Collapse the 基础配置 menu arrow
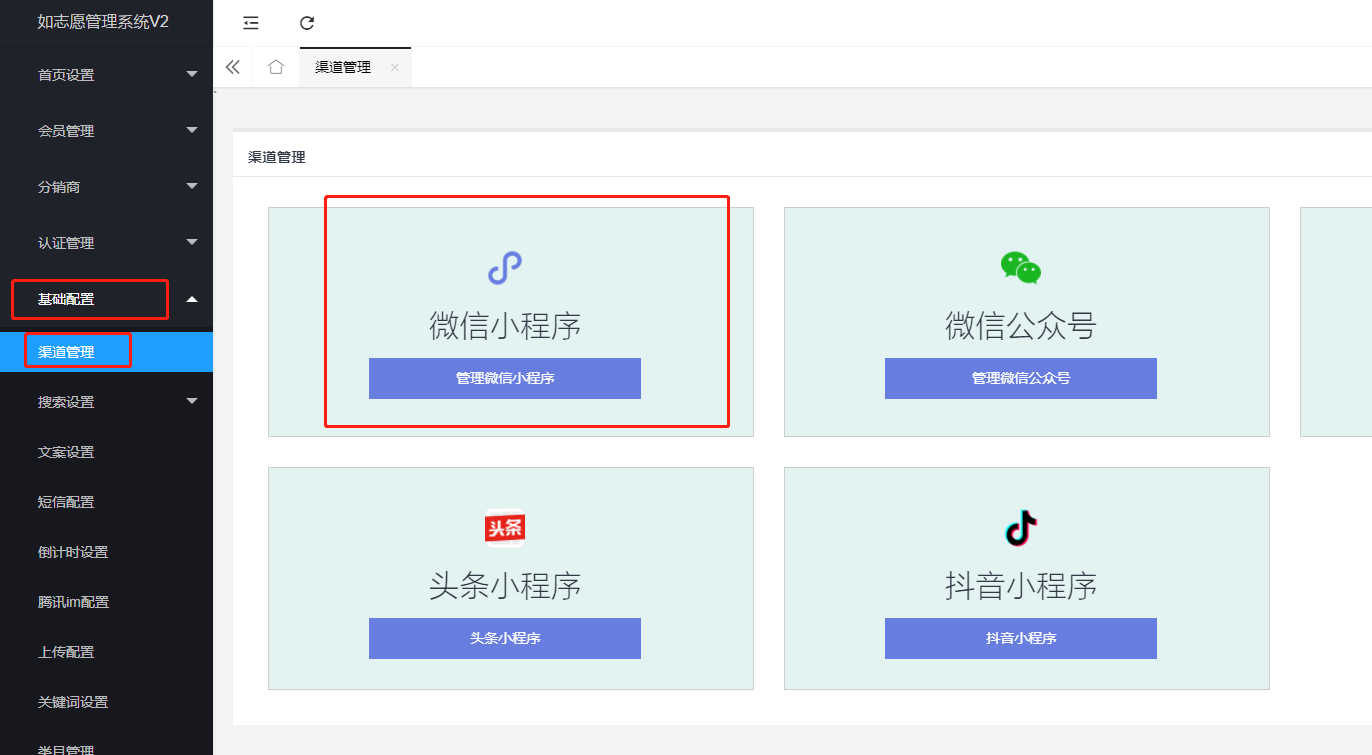Screen dimensions: 1372x755 [192, 299]
